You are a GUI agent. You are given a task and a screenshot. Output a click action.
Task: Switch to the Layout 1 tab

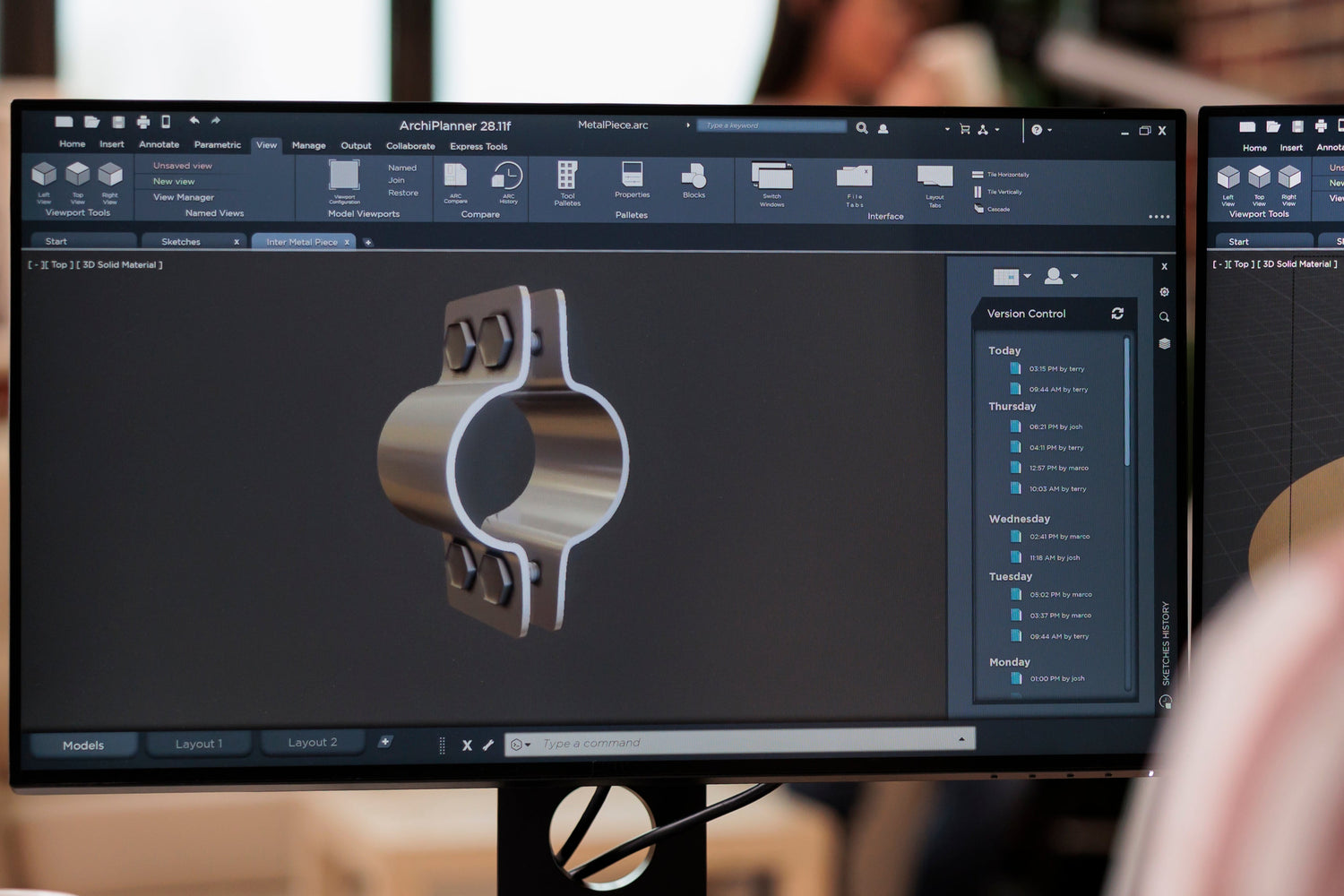pyautogui.click(x=199, y=745)
